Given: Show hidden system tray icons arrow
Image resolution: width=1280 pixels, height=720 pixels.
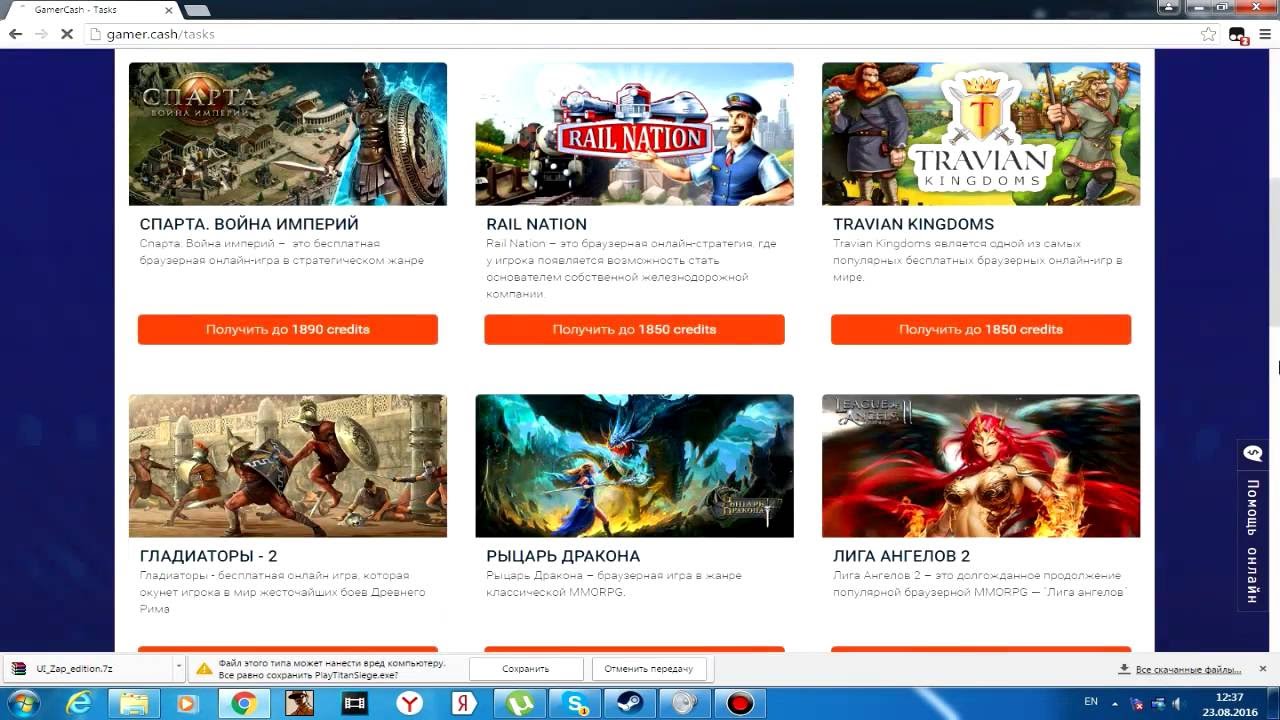Looking at the screenshot, I should coord(1115,704).
